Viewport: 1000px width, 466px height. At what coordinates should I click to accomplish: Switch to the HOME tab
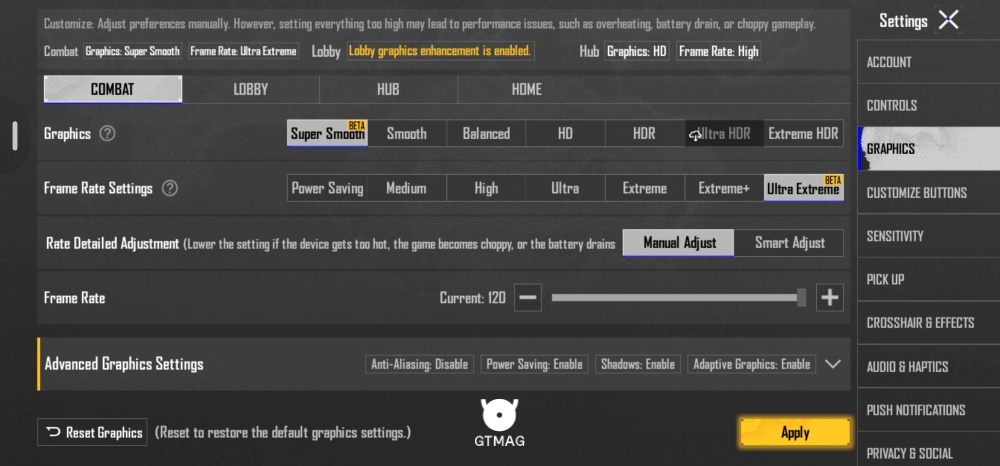pos(527,89)
